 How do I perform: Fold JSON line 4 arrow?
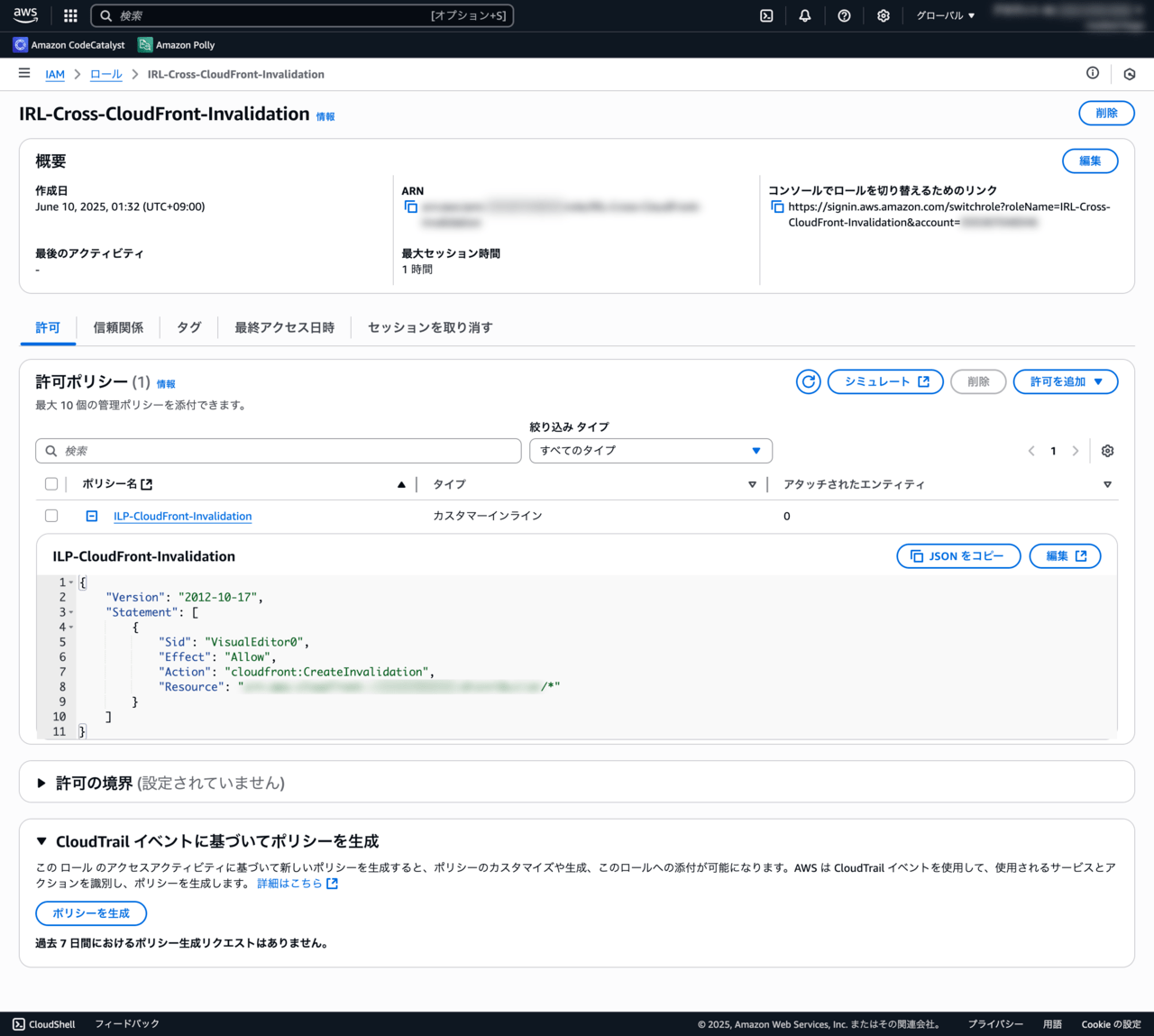[x=71, y=628]
